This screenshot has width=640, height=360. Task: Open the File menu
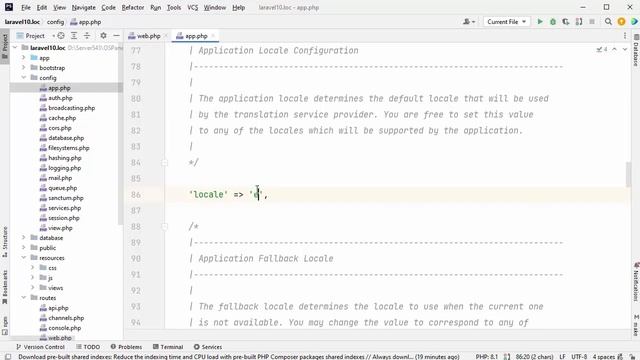26,7
